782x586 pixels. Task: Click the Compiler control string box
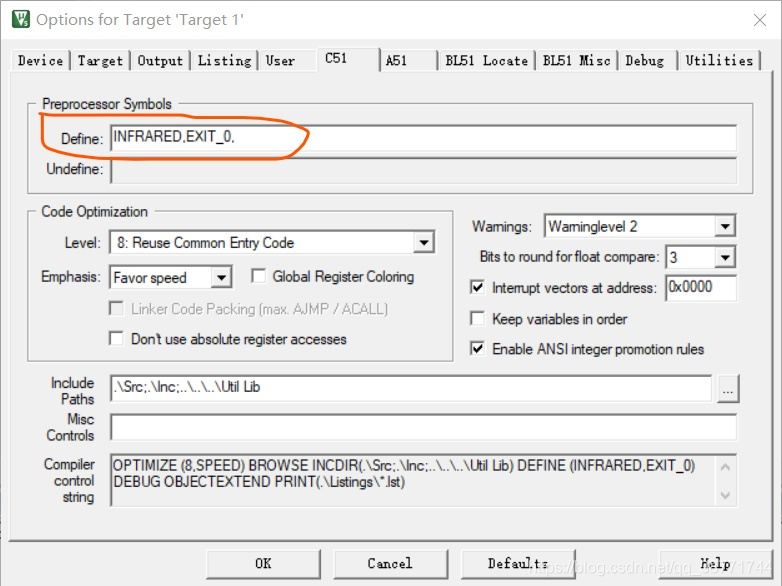423,480
